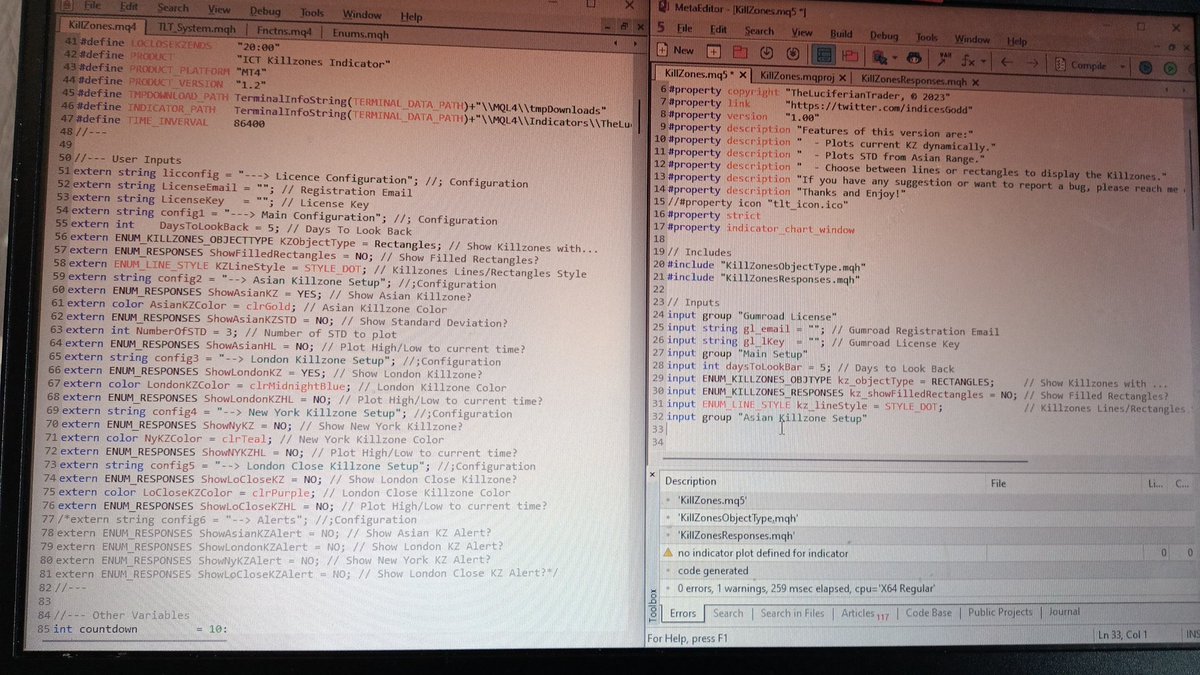The width and height of the screenshot is (1200, 675).
Task: Select the '0 errors, 1 warnings' summary row
Action: tap(925, 588)
